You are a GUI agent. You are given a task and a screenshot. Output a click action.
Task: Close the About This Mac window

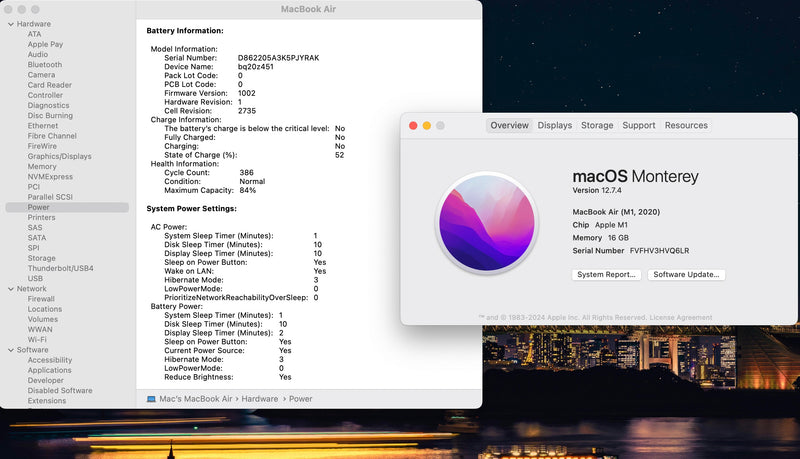pyautogui.click(x=411, y=126)
